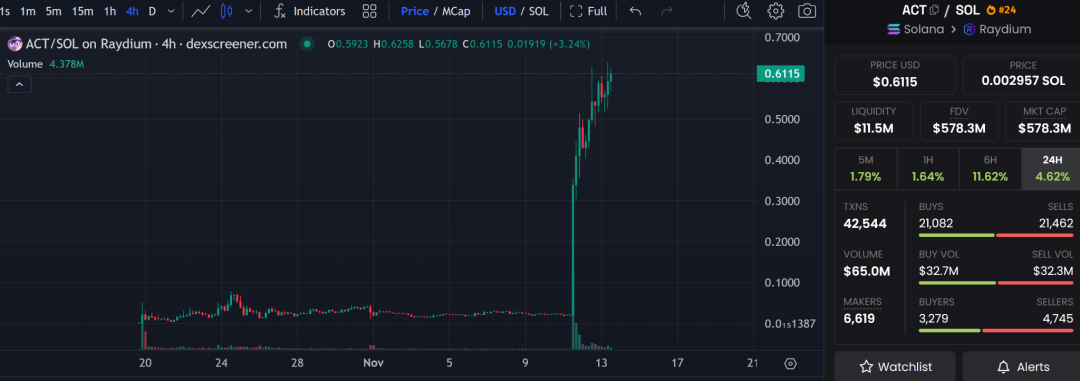Expand the timeframe dropdown arrow
This screenshot has width=1080, height=381.
click(171, 11)
